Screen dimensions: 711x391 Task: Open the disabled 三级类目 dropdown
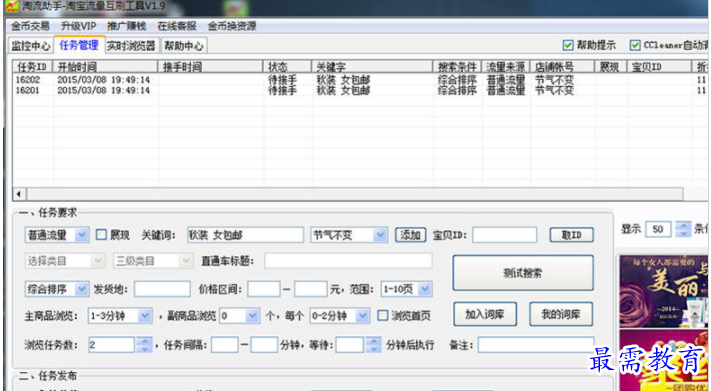point(153,261)
